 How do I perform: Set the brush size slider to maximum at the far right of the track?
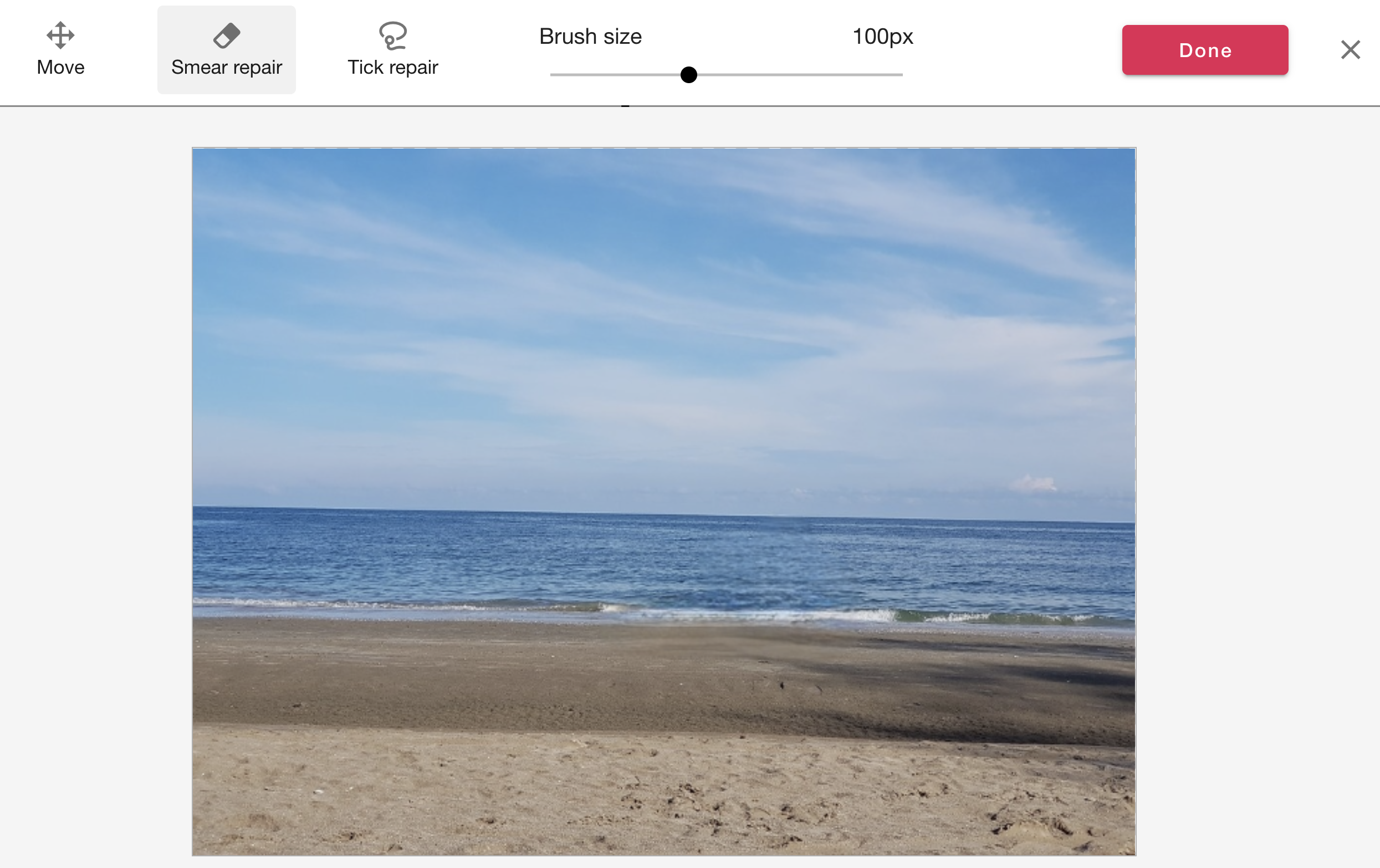[901, 74]
